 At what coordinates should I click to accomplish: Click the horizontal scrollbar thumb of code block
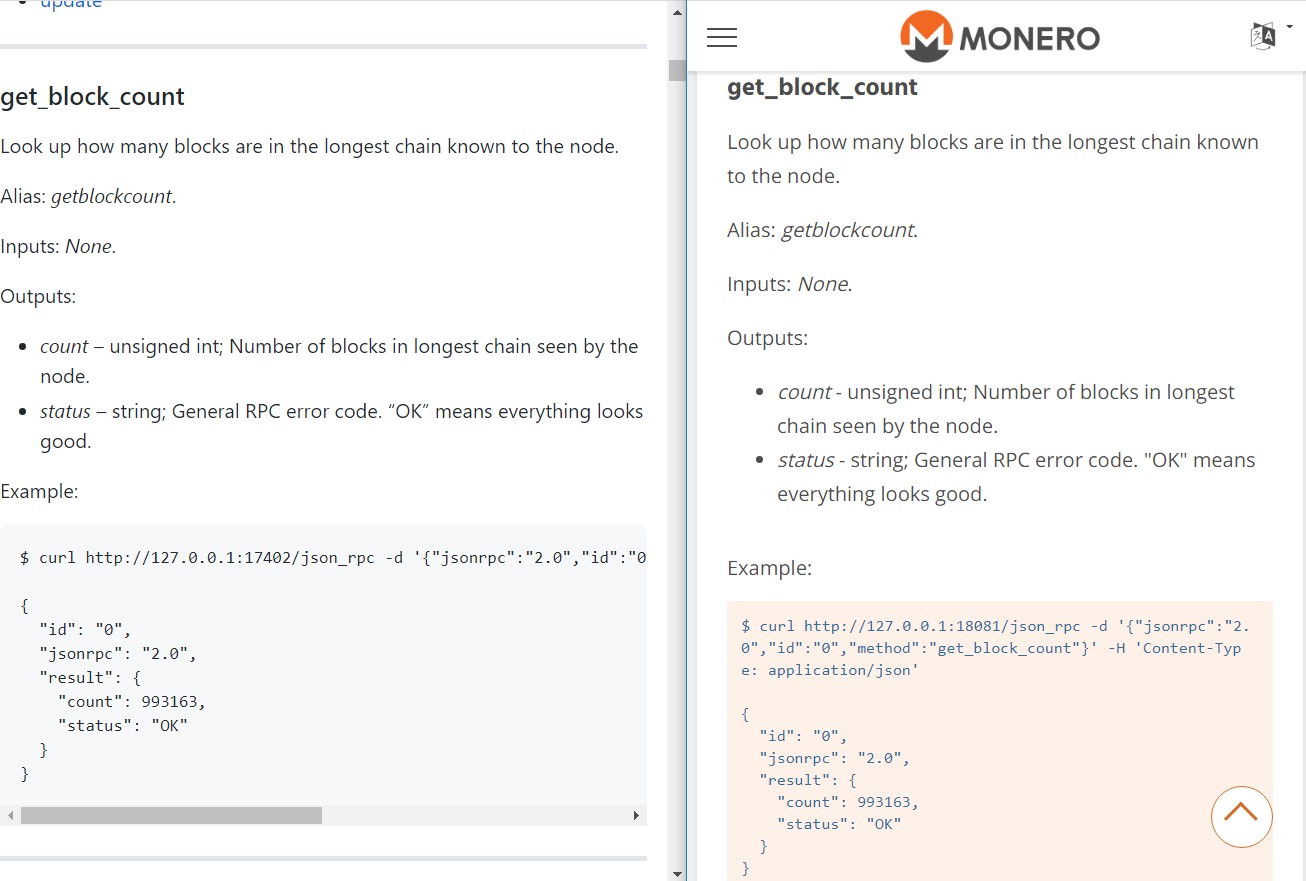[x=171, y=816]
